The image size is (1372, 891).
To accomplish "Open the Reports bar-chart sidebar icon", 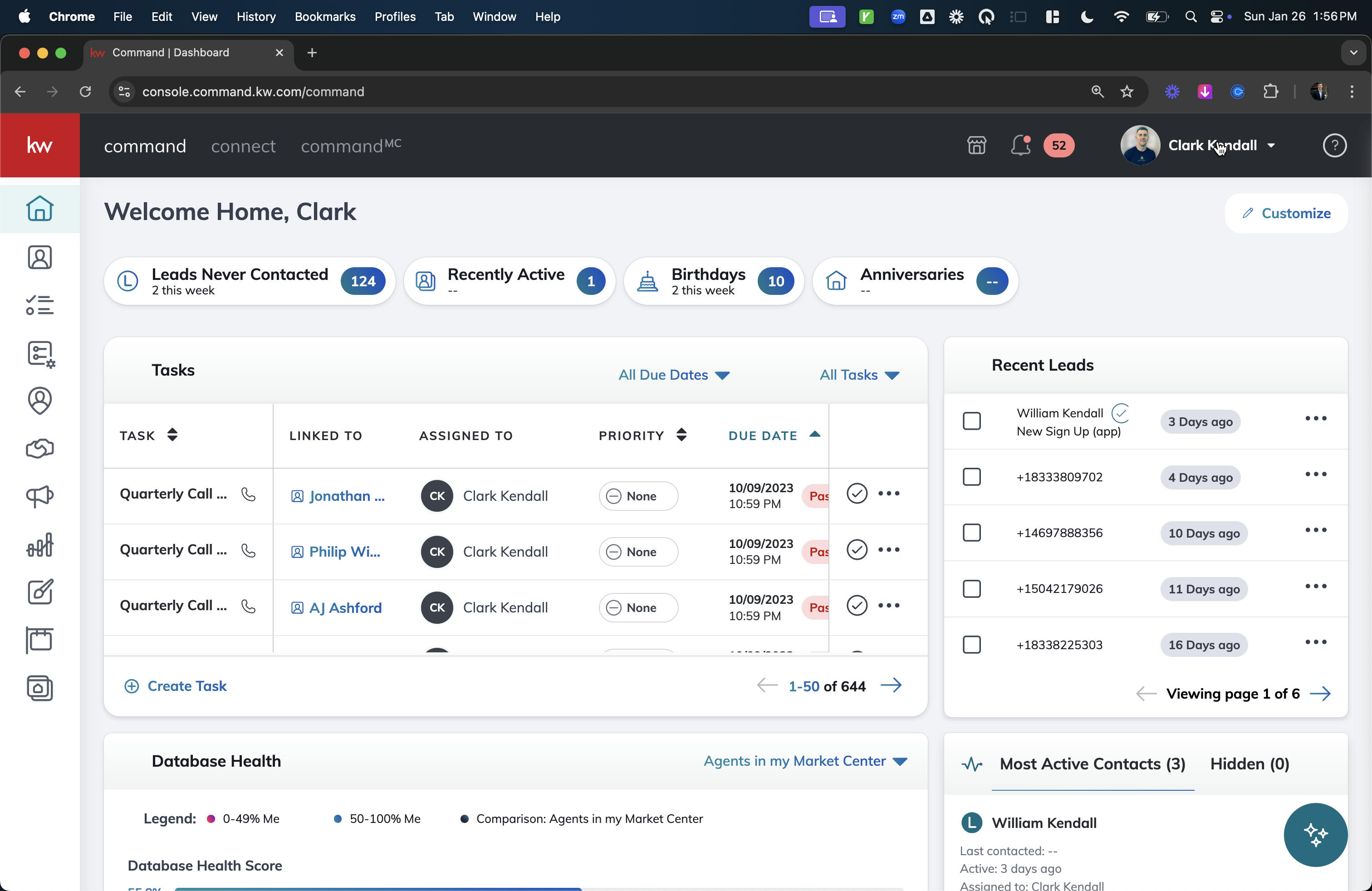I will (x=40, y=545).
